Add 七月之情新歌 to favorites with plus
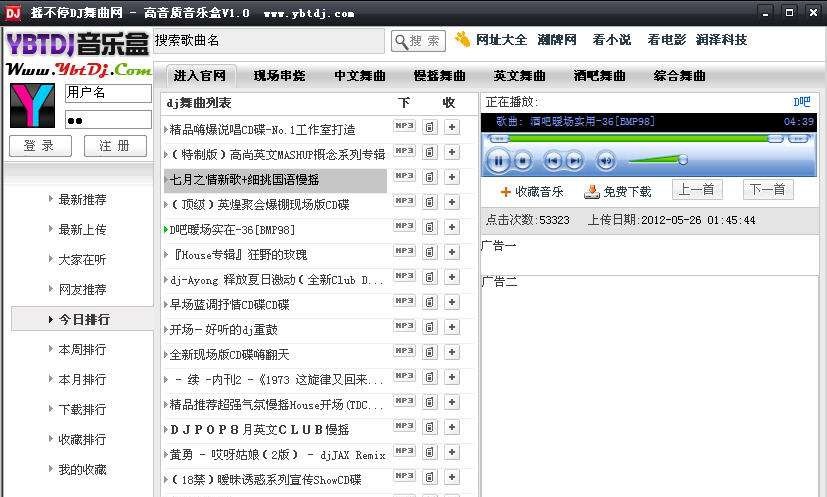 452,177
